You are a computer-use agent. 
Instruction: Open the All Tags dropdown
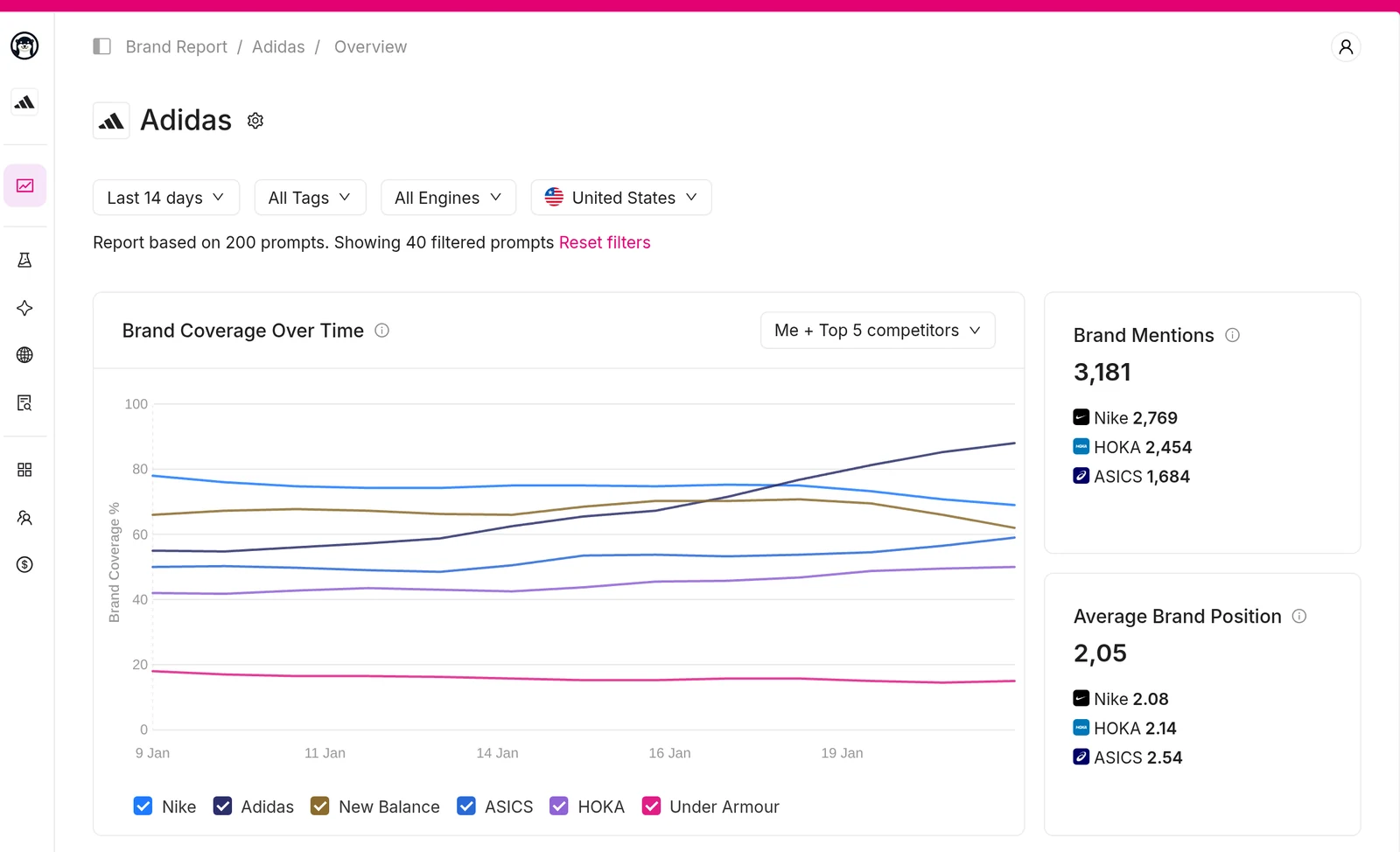(311, 198)
